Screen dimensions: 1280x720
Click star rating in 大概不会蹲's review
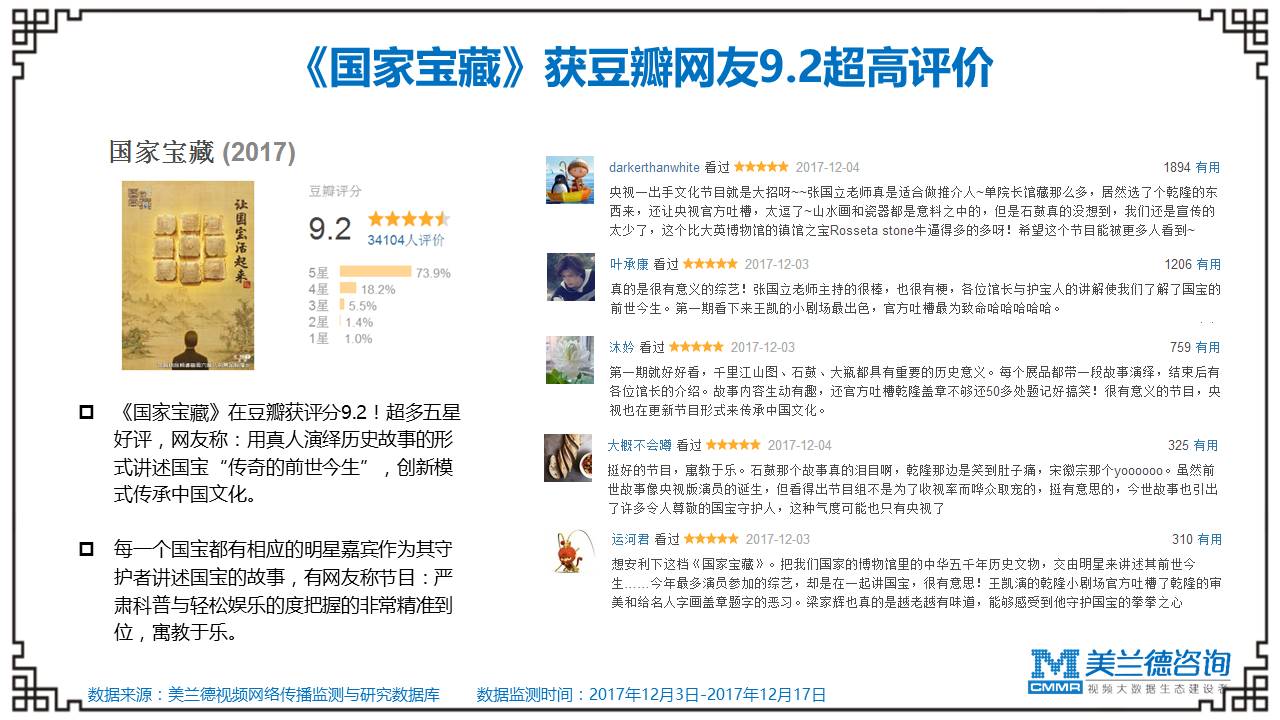(x=733, y=445)
